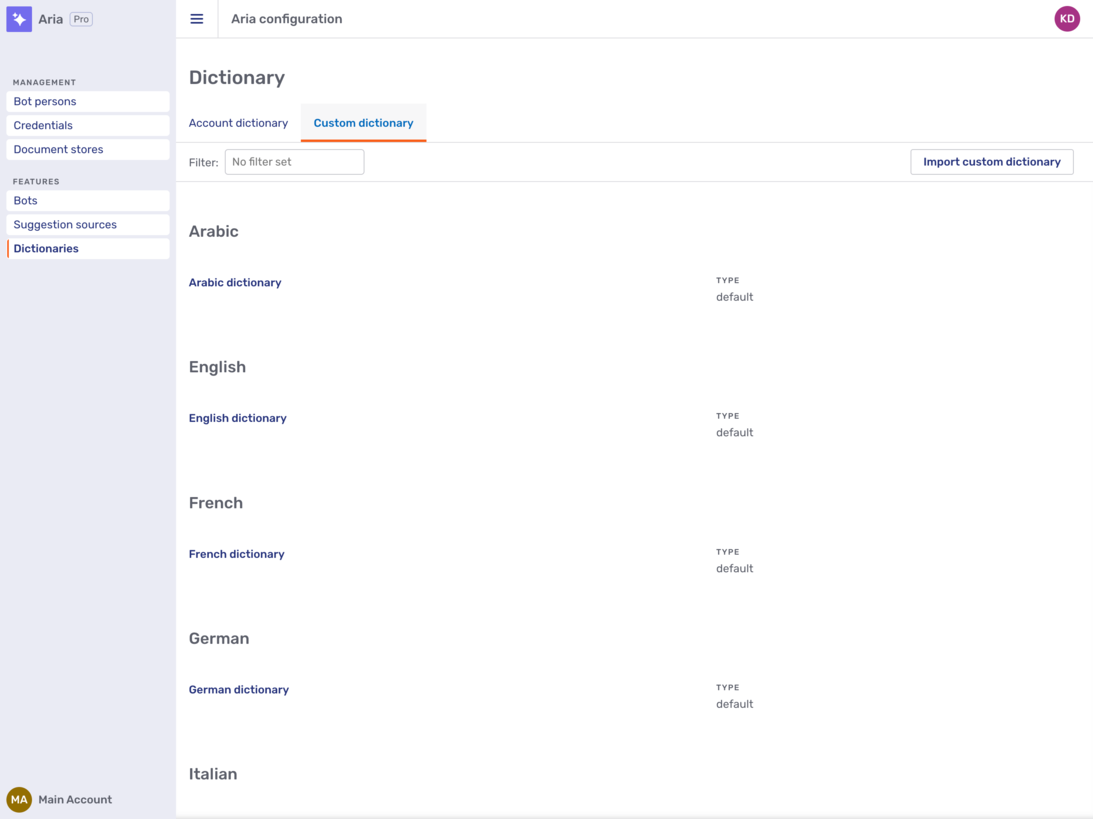
Task: Focus the Filter input field
Action: (x=294, y=162)
